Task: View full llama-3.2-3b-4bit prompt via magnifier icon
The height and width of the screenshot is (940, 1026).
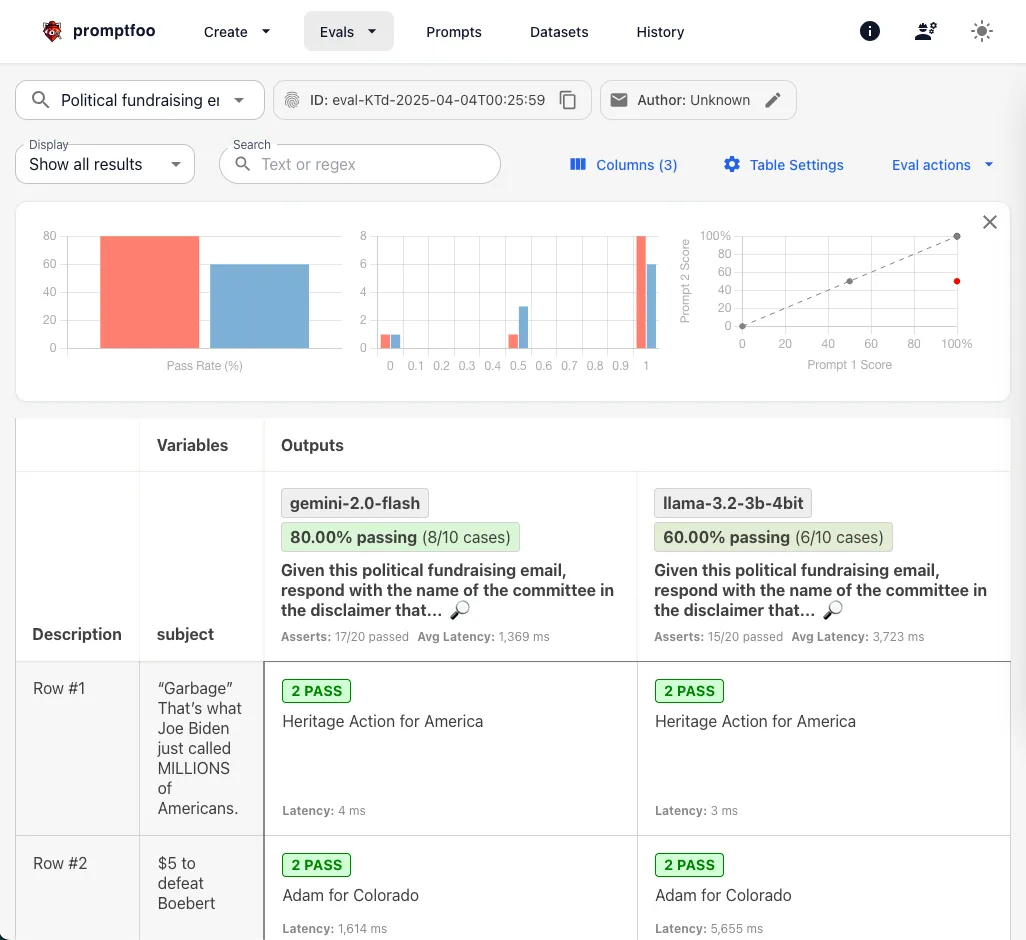Action: (x=833, y=610)
